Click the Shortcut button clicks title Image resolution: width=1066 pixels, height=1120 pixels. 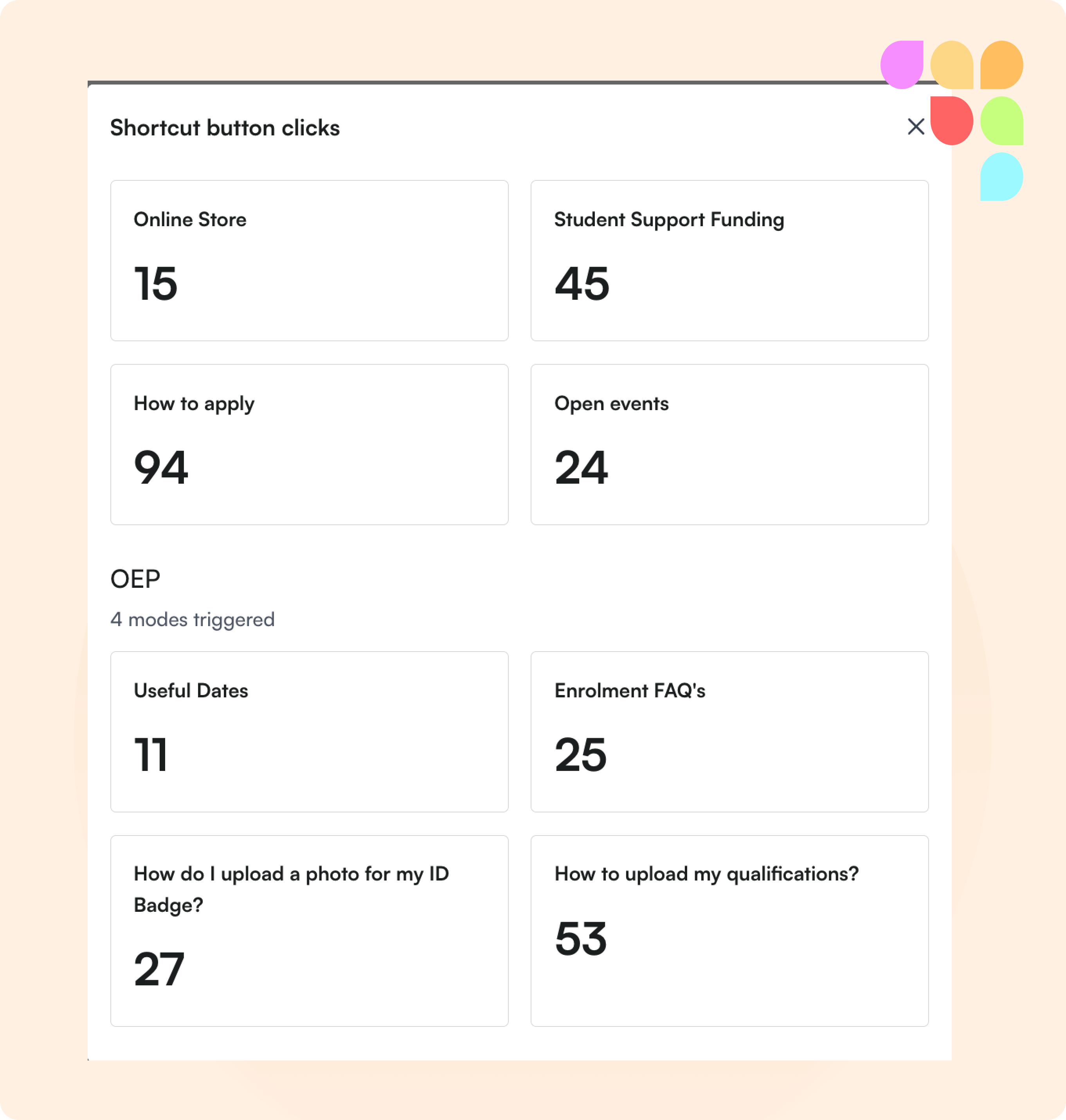[x=225, y=128]
